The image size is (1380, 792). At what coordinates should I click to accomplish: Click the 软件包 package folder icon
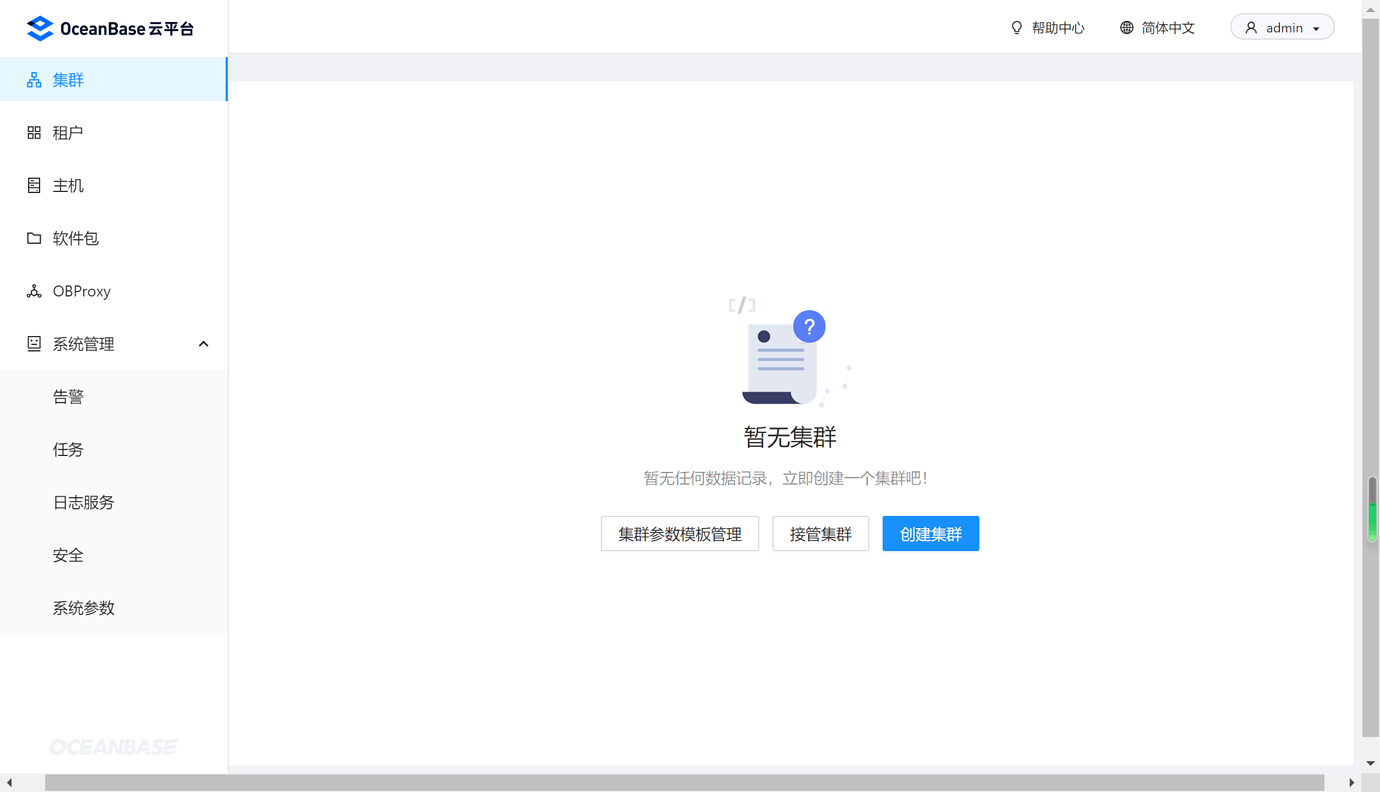click(x=33, y=237)
